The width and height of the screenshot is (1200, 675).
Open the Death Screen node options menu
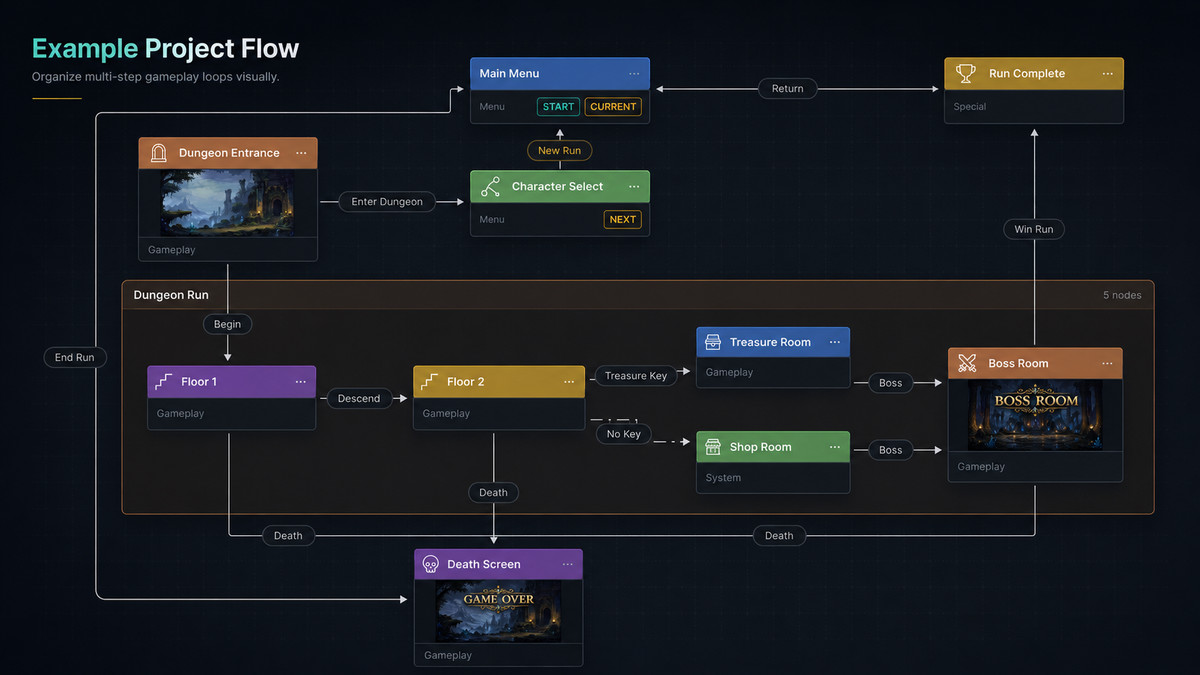coord(566,564)
